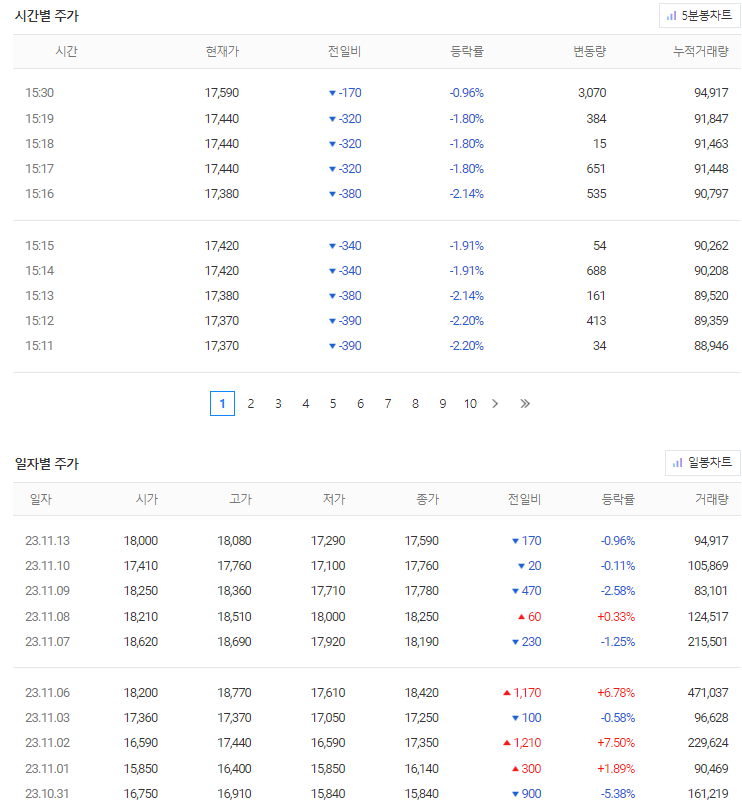Click closing price 18,420 on 23.11.06
The height and width of the screenshot is (812, 742).
tap(421, 692)
